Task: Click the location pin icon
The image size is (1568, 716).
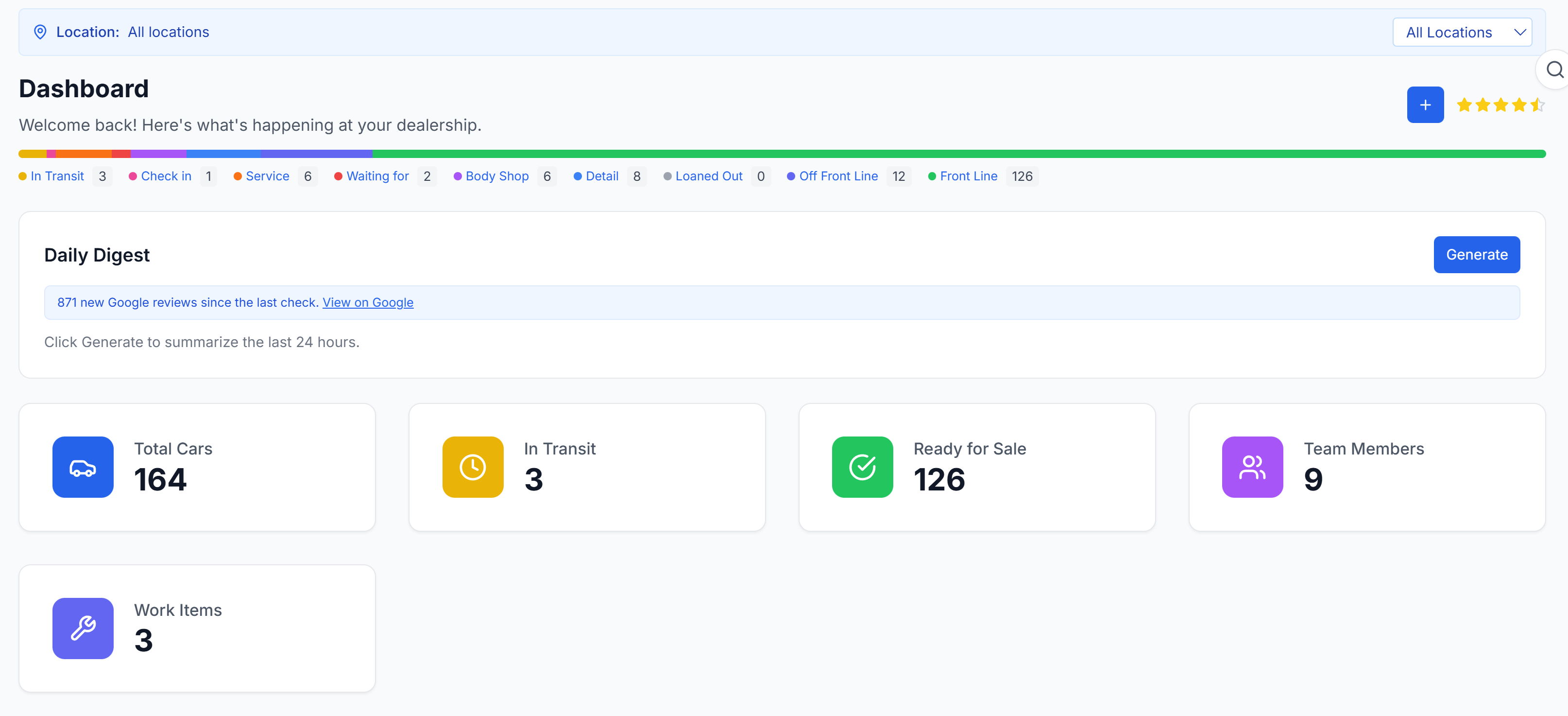Action: coord(39,32)
